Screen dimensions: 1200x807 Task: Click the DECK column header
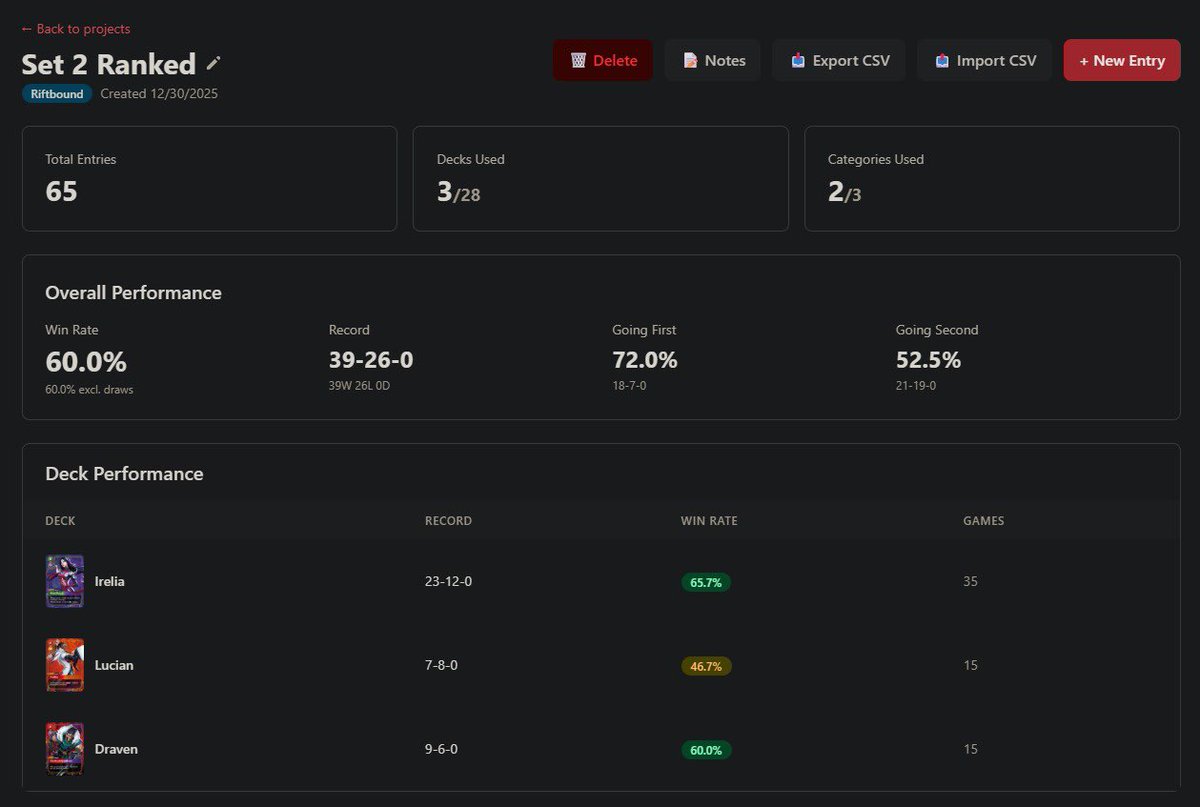(x=60, y=521)
